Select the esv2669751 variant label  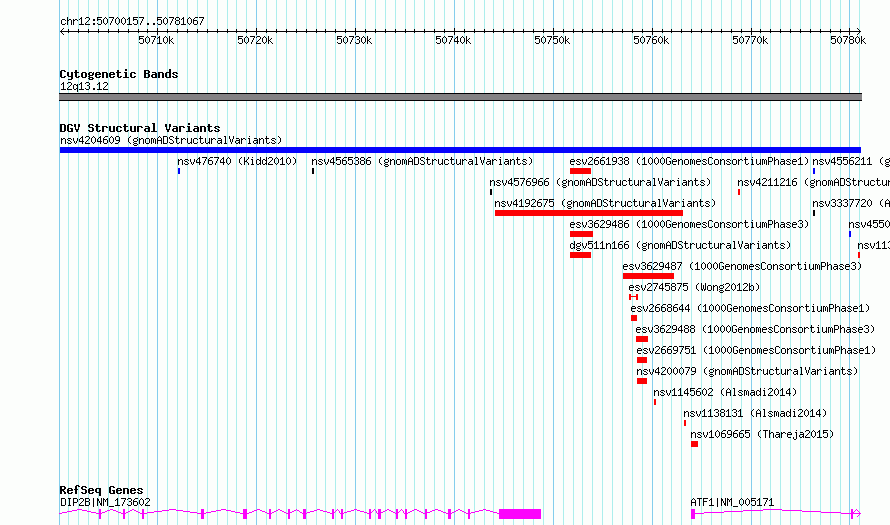756,350
